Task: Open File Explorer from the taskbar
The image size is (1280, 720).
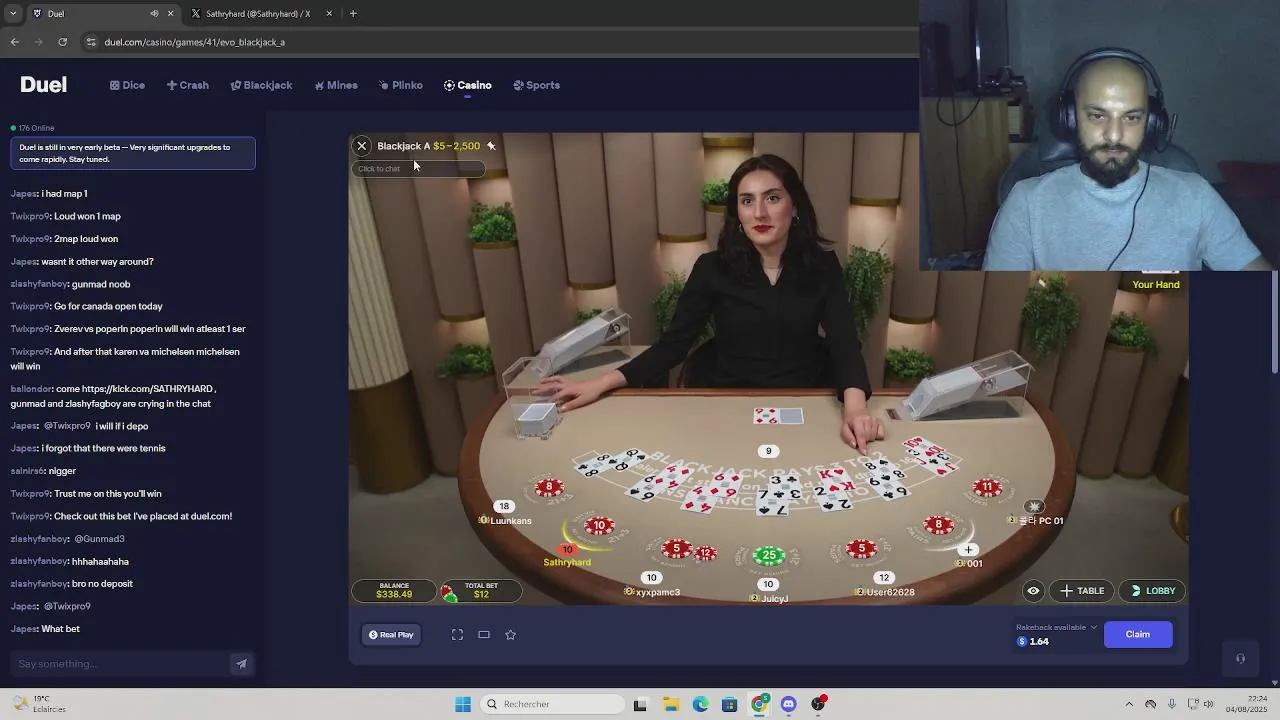Action: click(671, 704)
